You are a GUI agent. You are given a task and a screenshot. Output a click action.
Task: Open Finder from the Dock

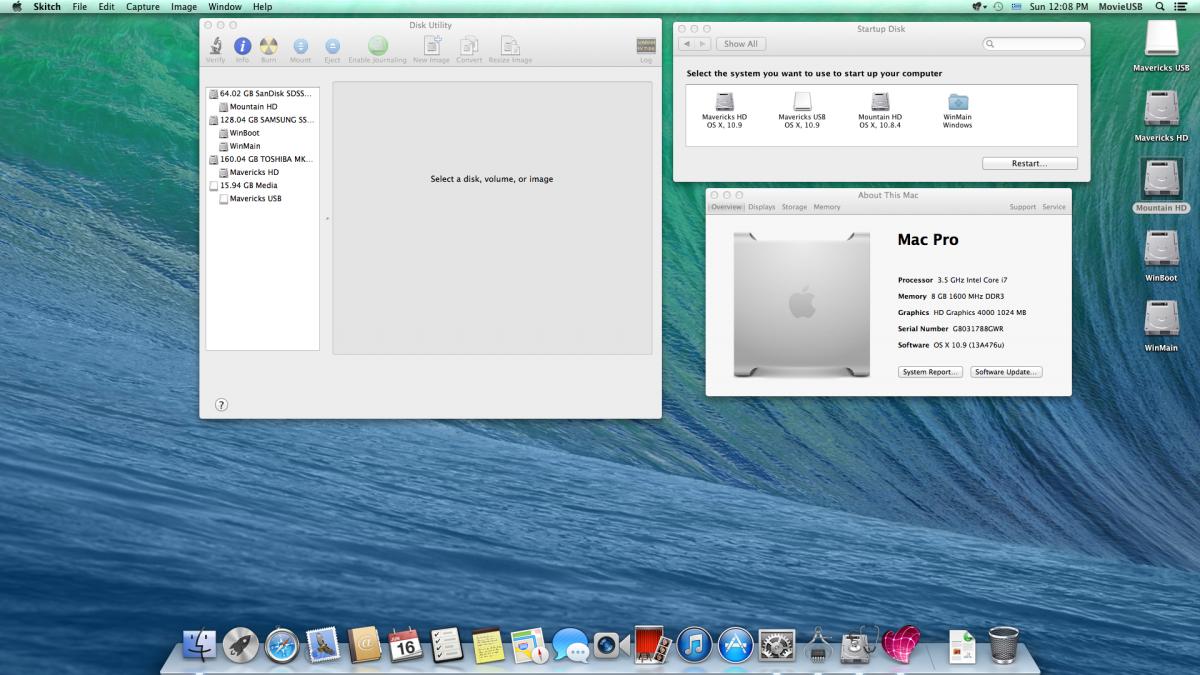[201, 645]
